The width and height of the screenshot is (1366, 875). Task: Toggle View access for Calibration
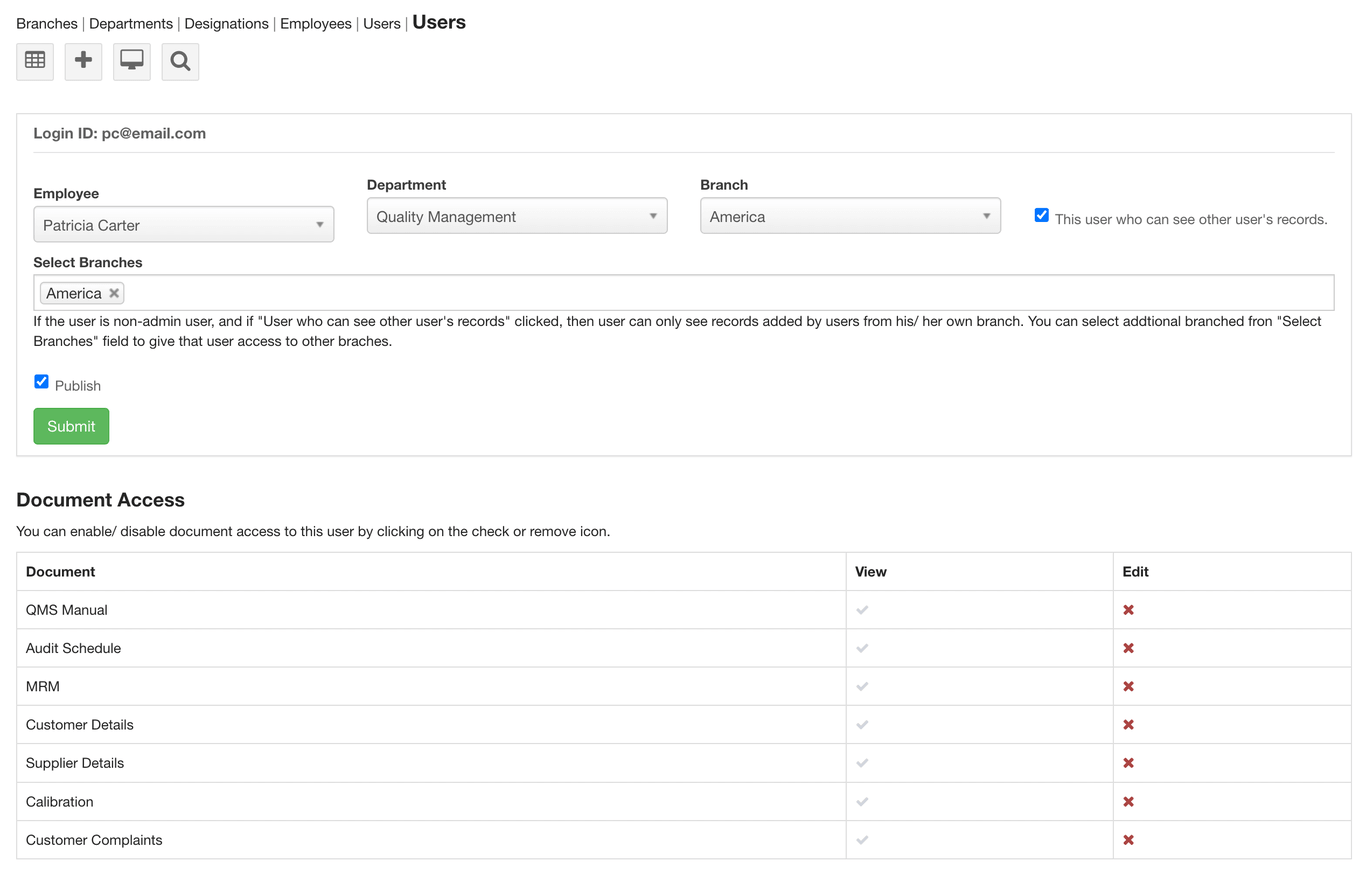[862, 802]
